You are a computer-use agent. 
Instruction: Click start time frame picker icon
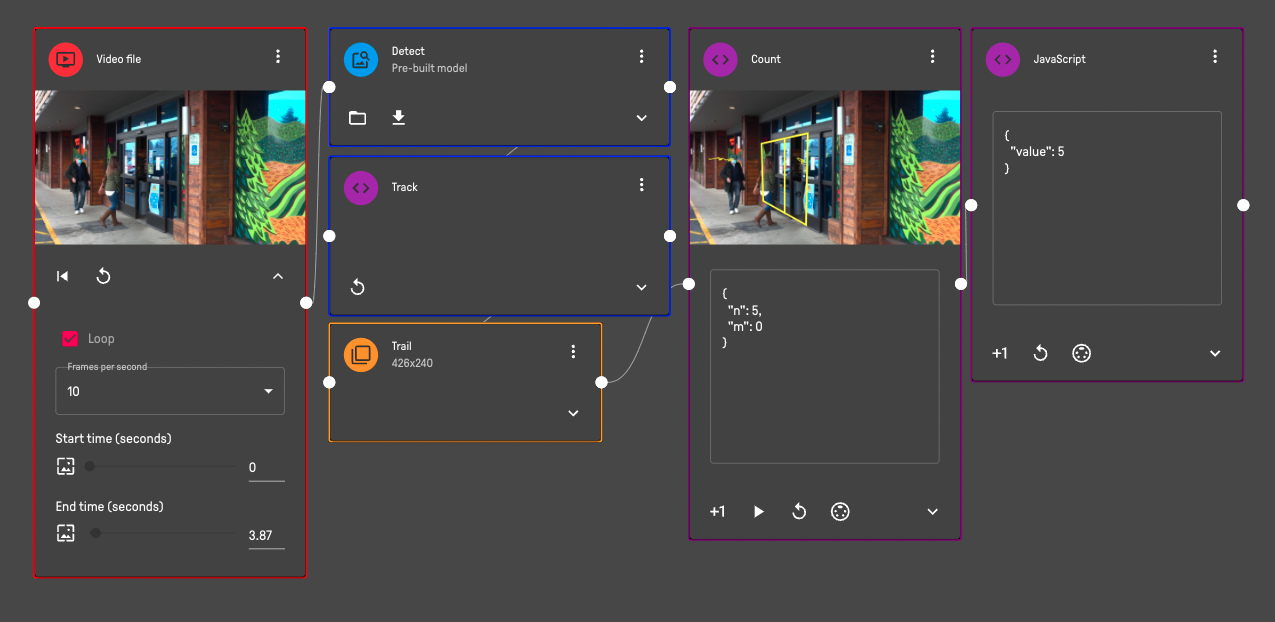click(x=66, y=465)
